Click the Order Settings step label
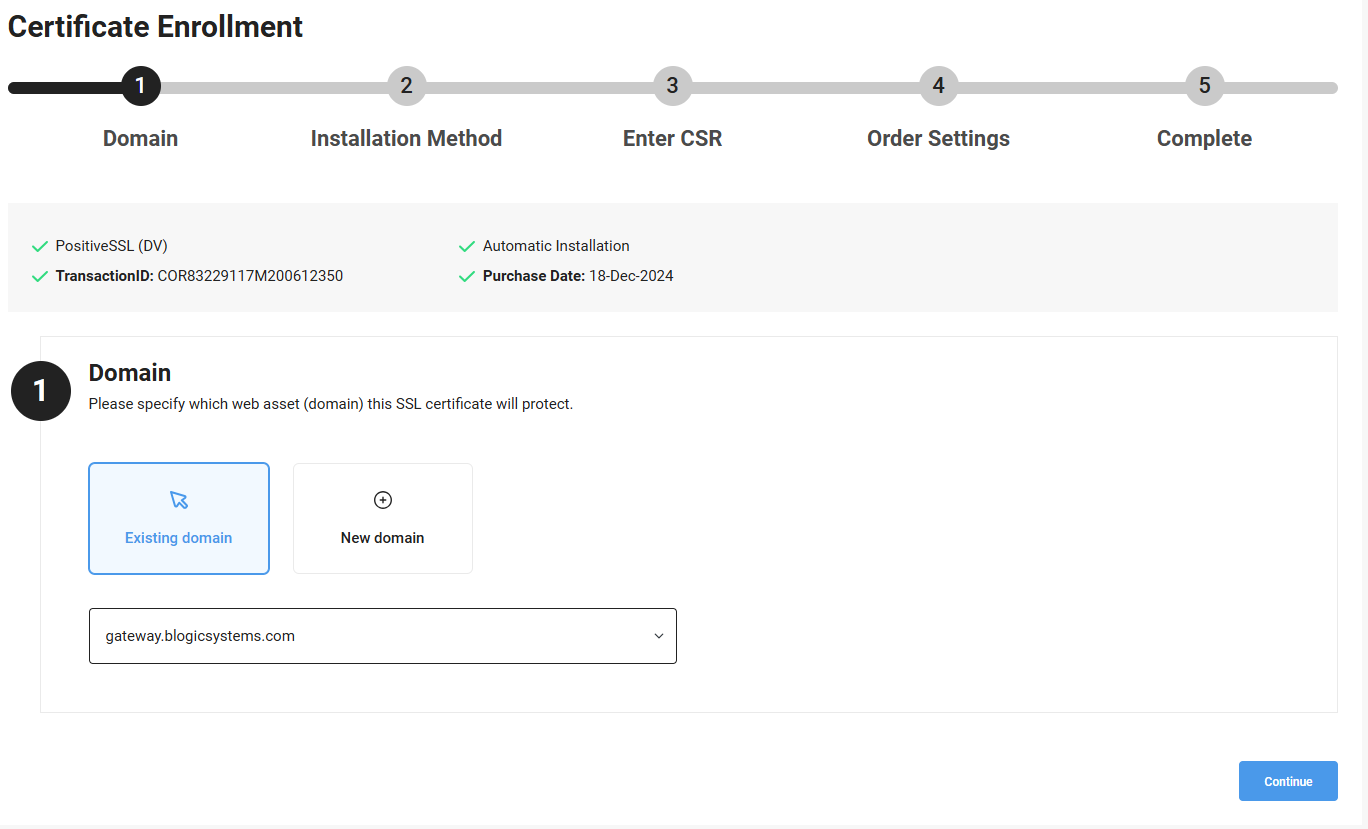This screenshot has height=829, width=1368. point(938,139)
